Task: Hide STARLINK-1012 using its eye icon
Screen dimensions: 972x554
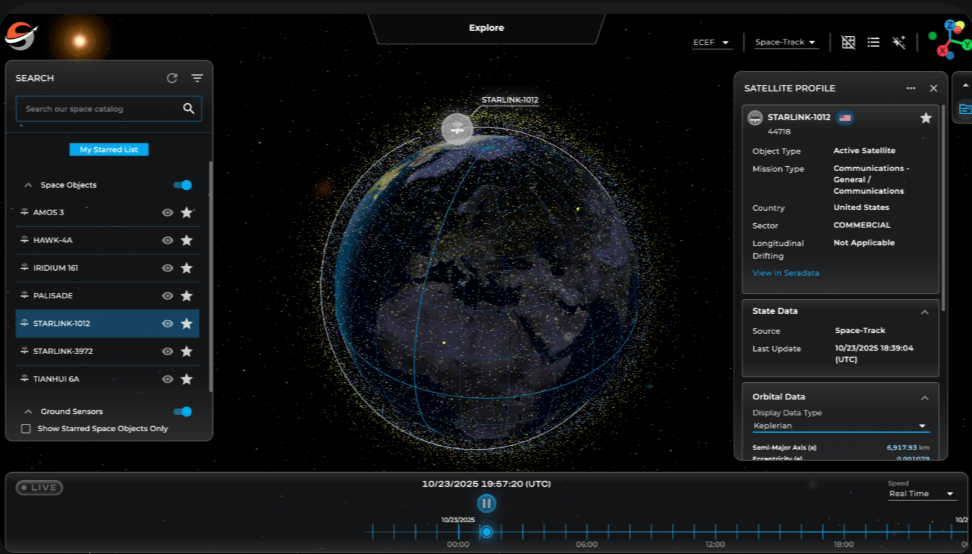Action: pyautogui.click(x=167, y=323)
